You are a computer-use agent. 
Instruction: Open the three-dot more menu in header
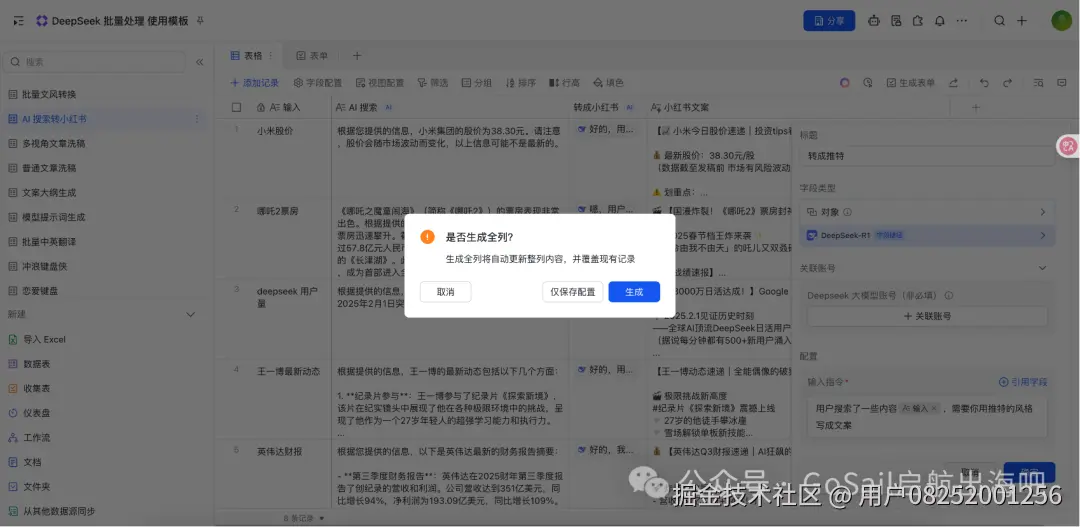pyautogui.click(x=962, y=21)
